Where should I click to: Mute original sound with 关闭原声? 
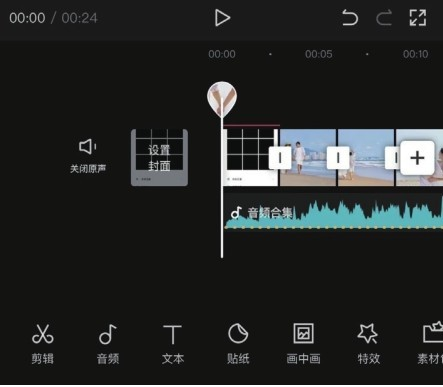pos(88,155)
